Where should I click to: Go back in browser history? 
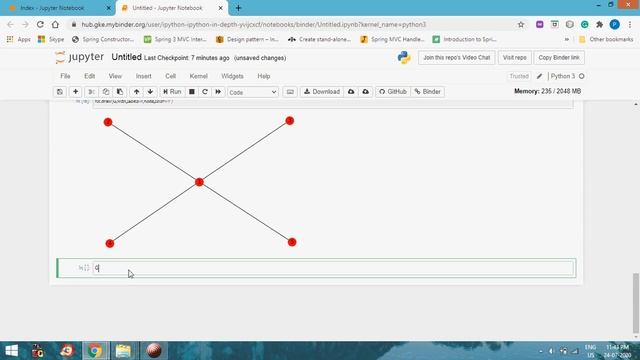point(10,24)
